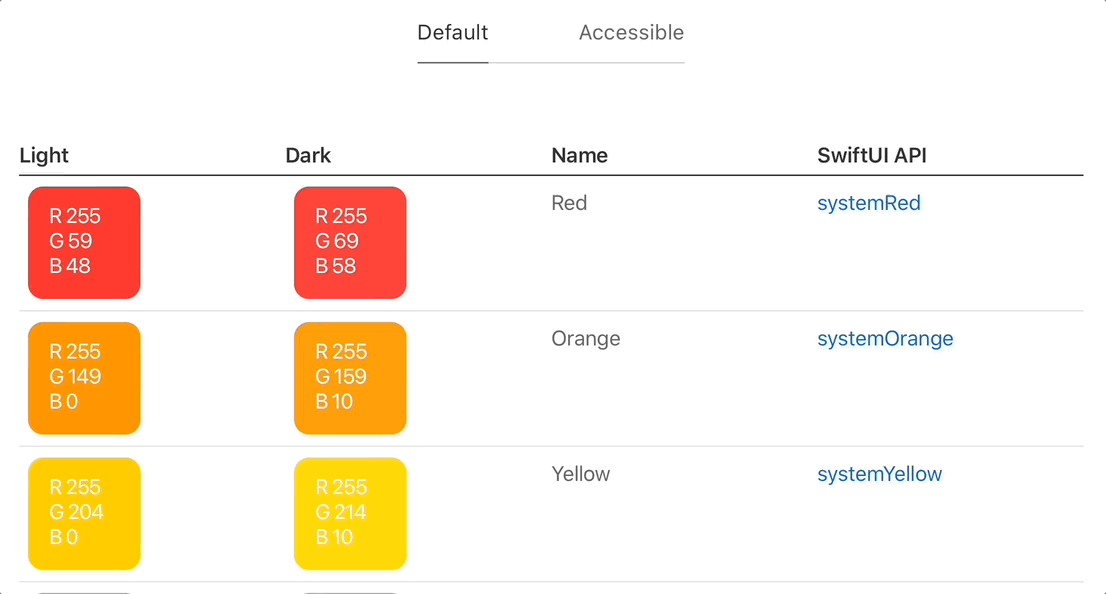This screenshot has width=1106, height=594.
Task: Select the Orange name label
Action: tap(586, 338)
